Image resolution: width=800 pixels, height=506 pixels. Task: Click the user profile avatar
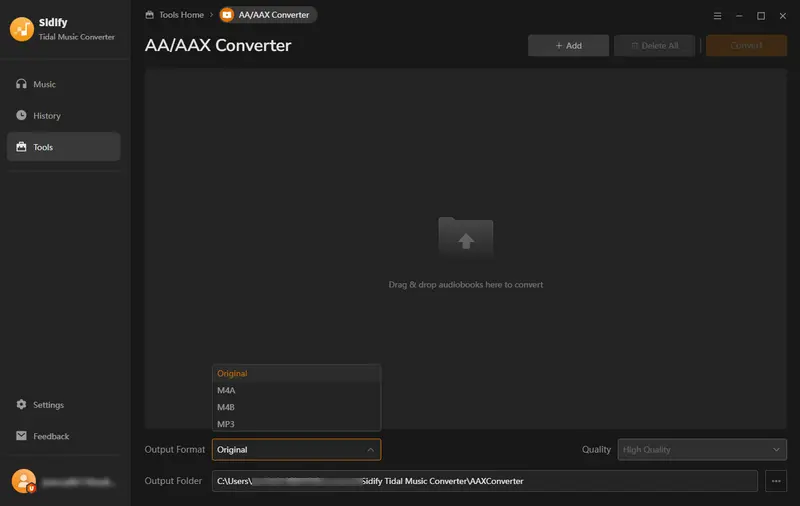24,481
